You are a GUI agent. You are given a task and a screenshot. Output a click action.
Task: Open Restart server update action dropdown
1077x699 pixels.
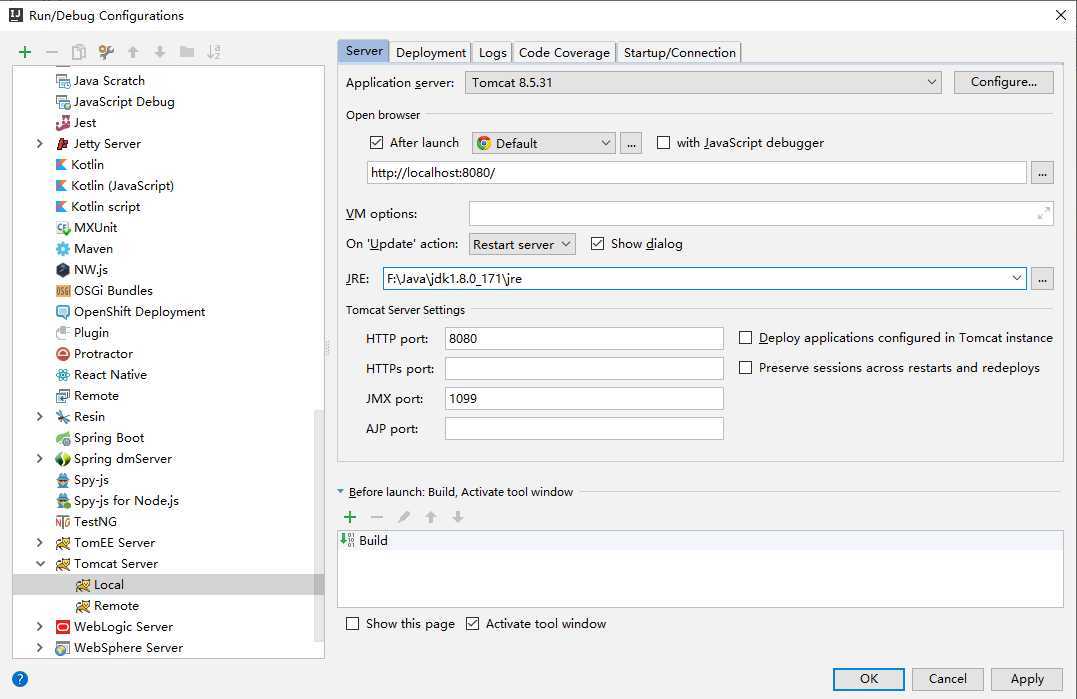pyautogui.click(x=522, y=244)
